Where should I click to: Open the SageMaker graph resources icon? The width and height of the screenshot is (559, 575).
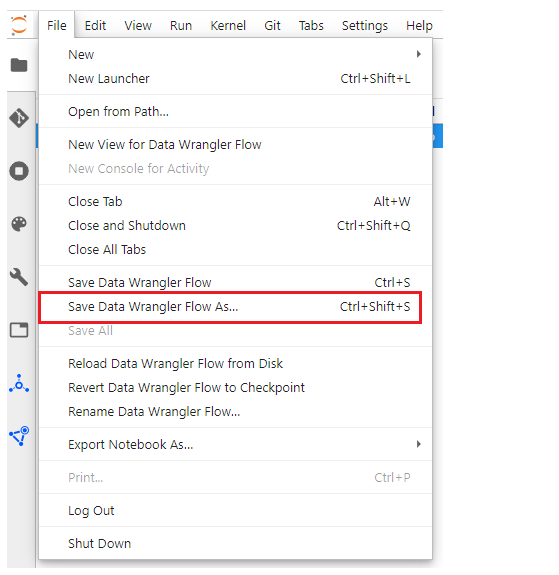point(19,436)
